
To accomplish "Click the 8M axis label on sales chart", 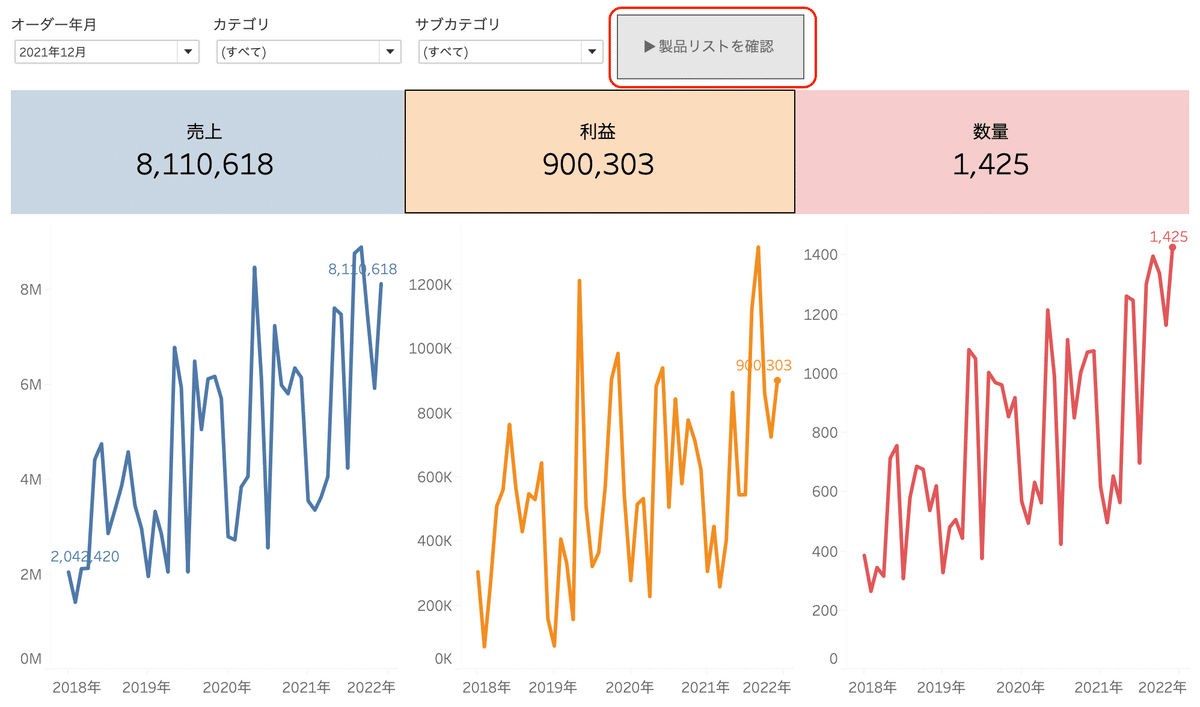I will click(x=32, y=290).
